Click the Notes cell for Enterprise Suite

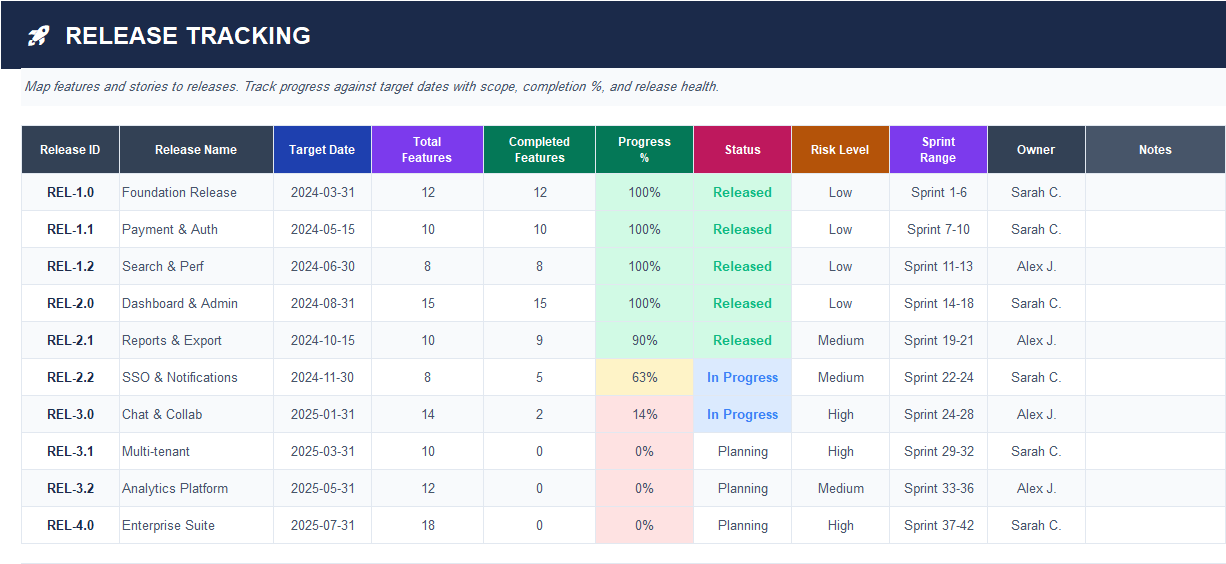pyautogui.click(x=1155, y=525)
